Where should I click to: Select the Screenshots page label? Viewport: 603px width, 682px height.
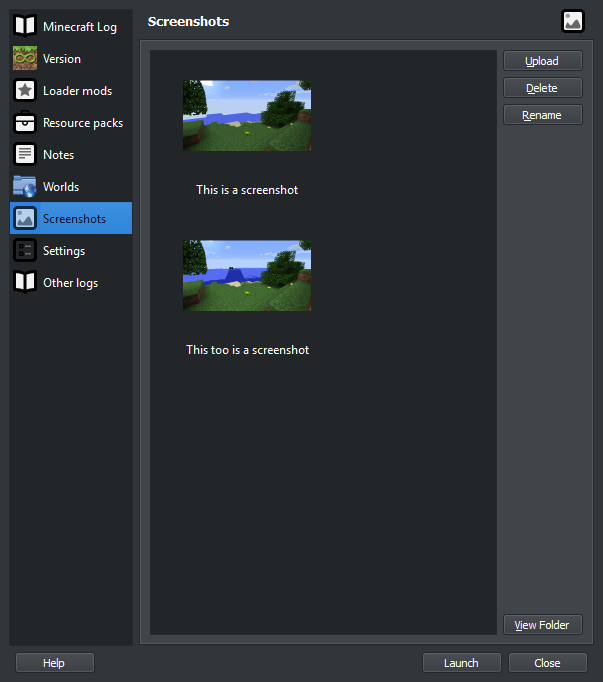[x=74, y=218]
